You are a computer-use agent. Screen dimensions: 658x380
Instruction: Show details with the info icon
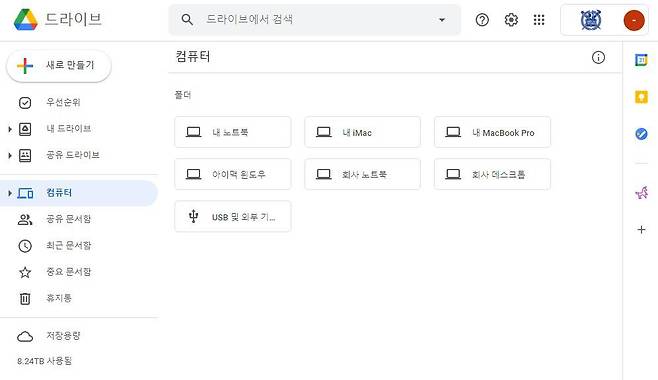pos(598,57)
